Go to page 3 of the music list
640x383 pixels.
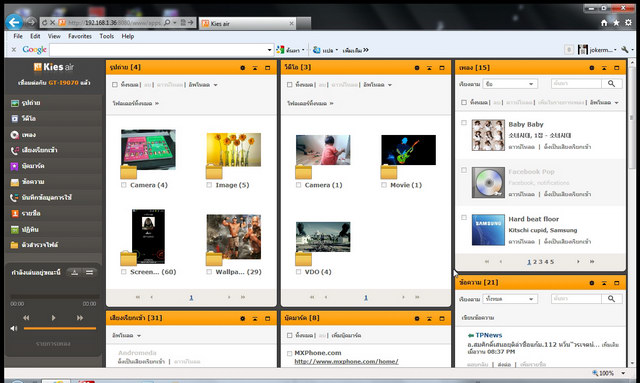[x=540, y=262]
